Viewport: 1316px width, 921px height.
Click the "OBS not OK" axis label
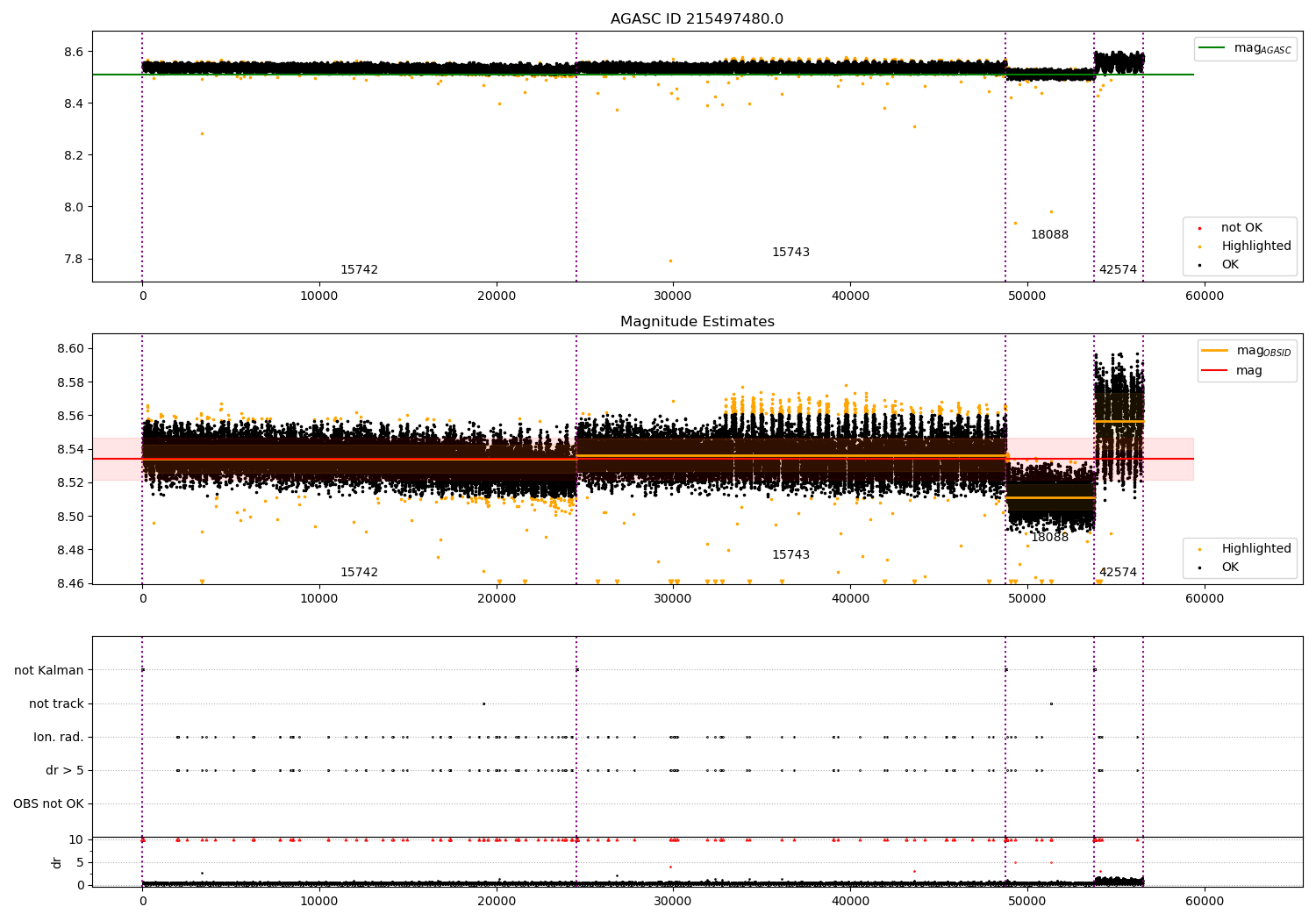click(48, 804)
